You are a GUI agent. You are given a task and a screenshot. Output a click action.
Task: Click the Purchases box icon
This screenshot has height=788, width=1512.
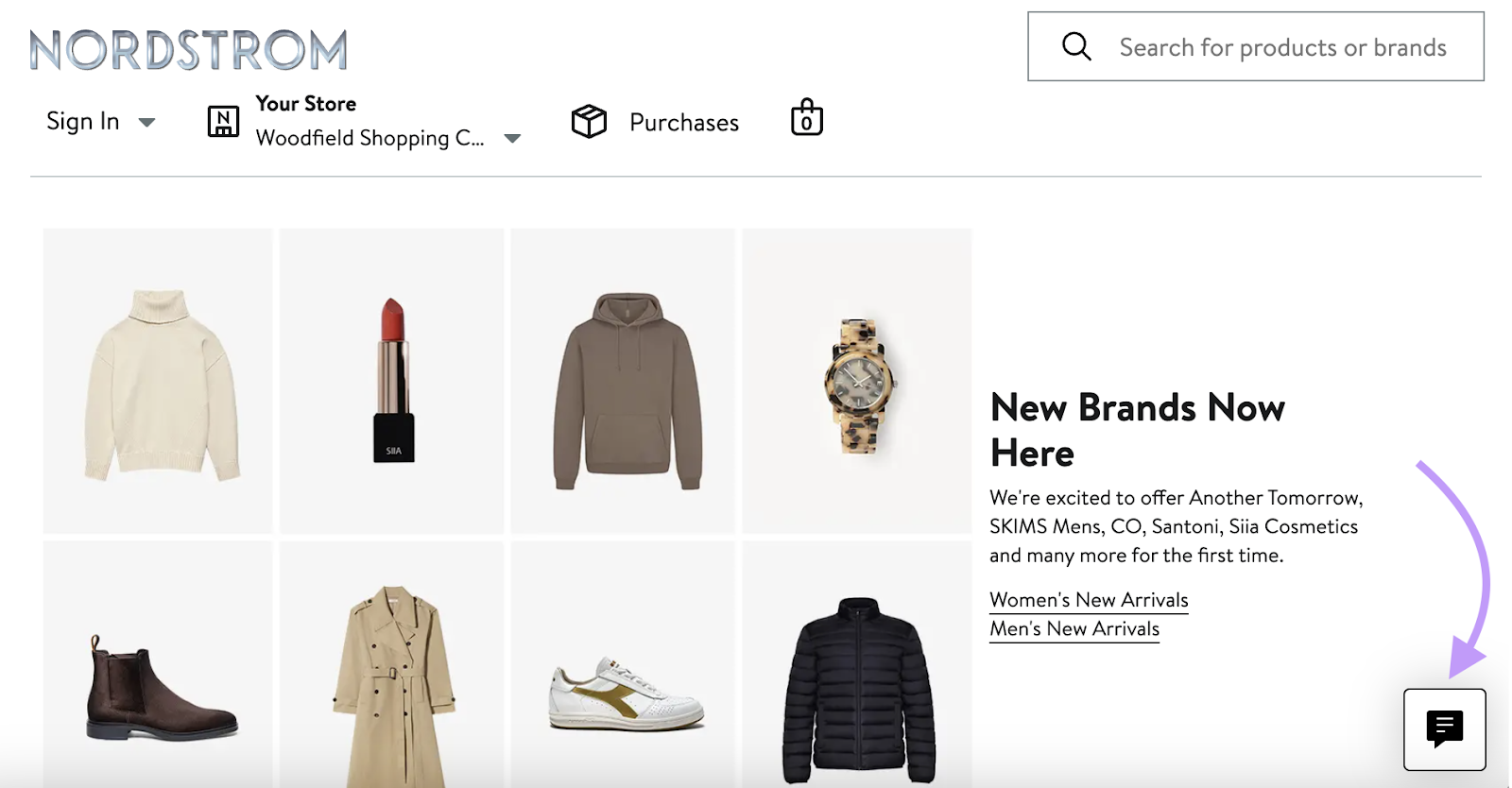click(x=589, y=121)
